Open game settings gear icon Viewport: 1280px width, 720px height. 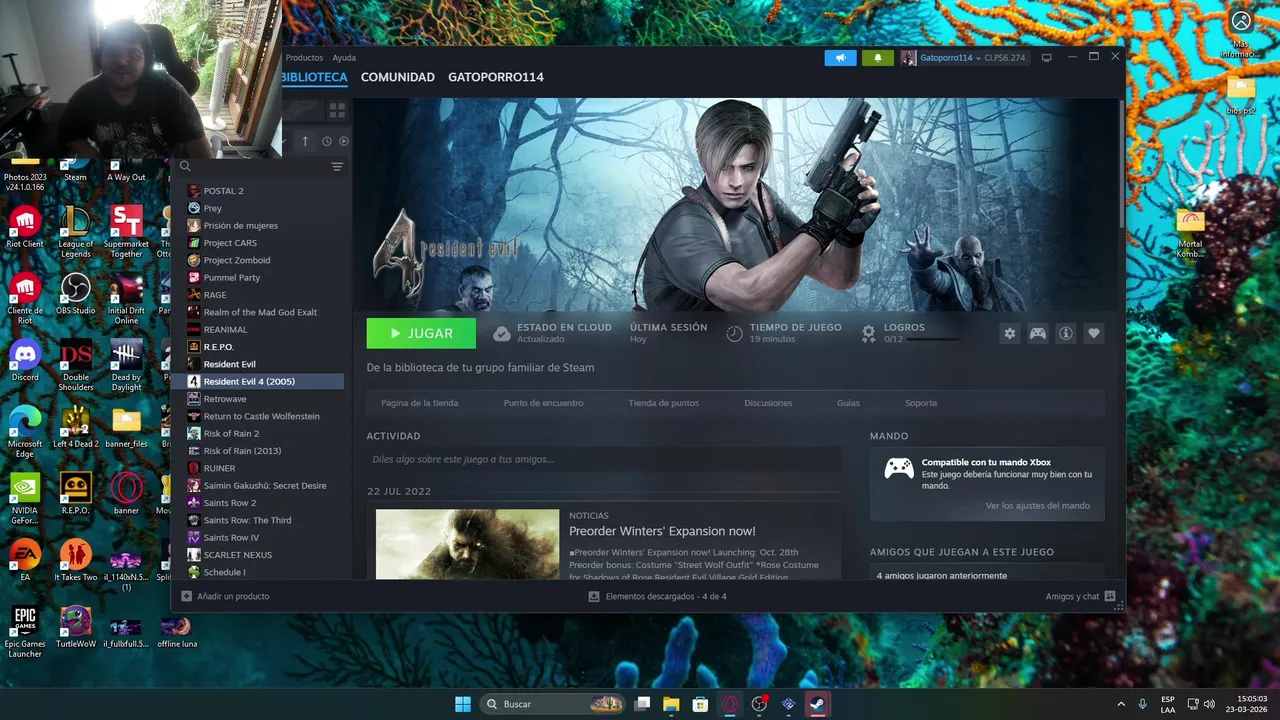1010,333
